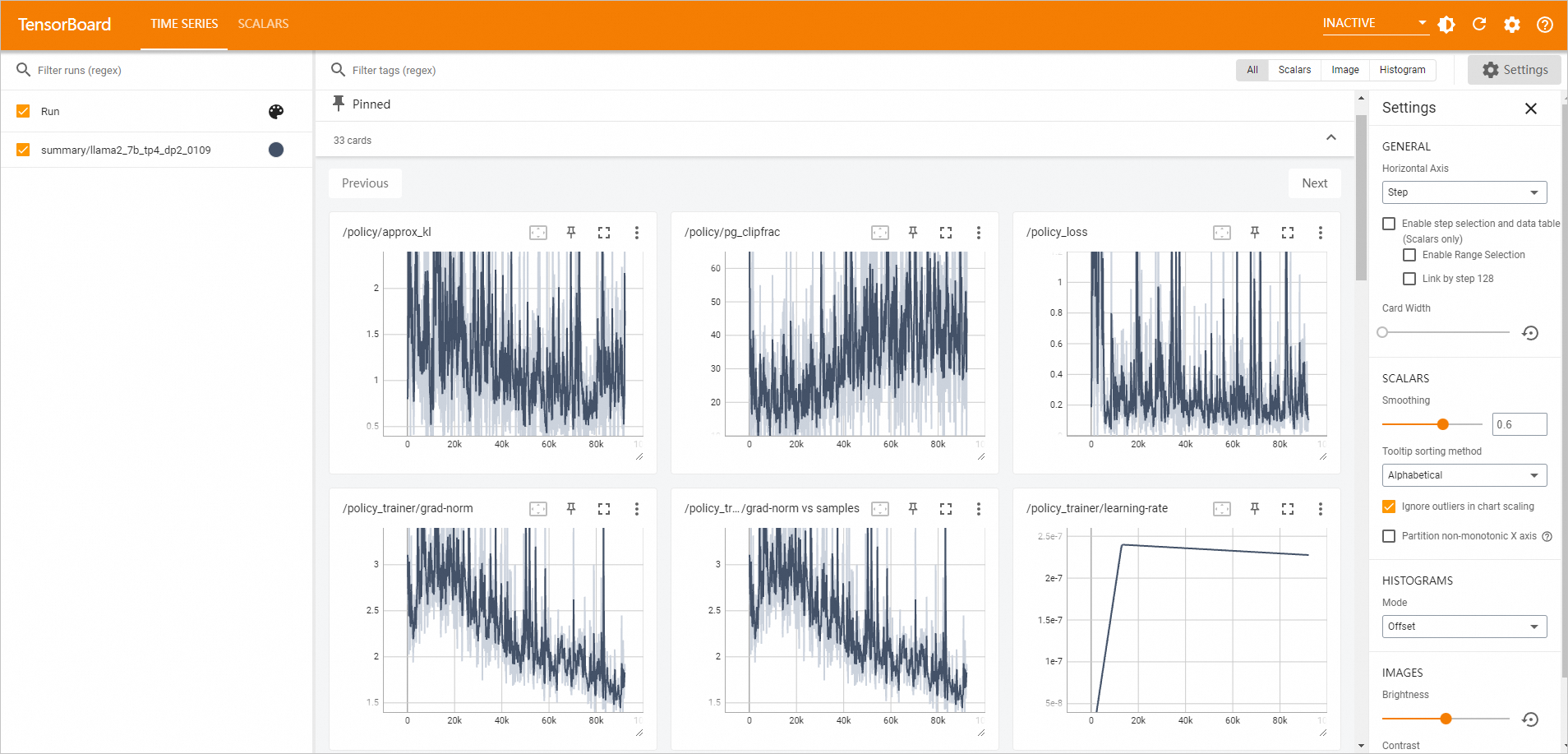Pin the grad-norm vs samples card

[x=913, y=509]
